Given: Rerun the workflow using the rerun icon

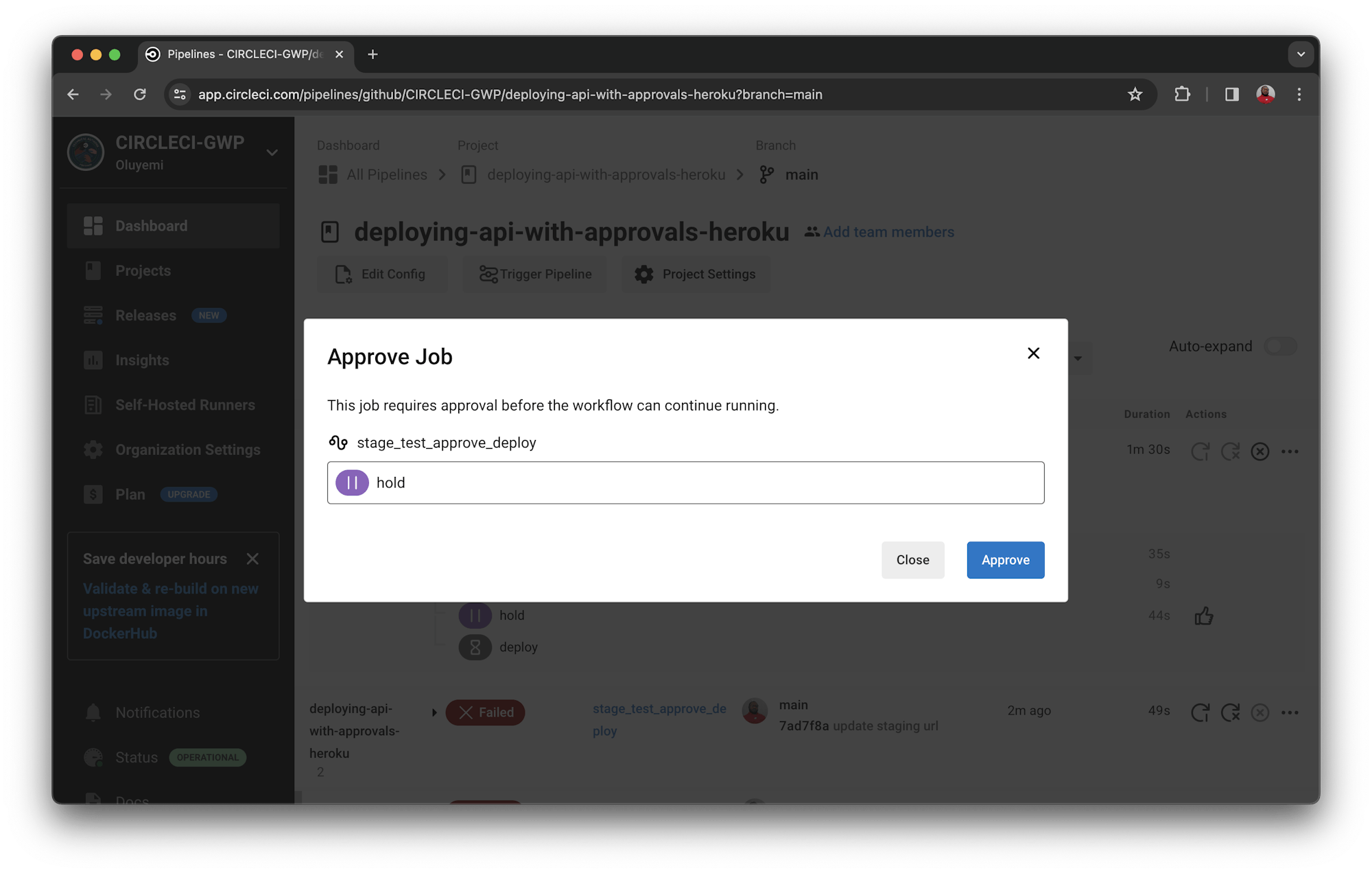Looking at the screenshot, I should (1200, 451).
